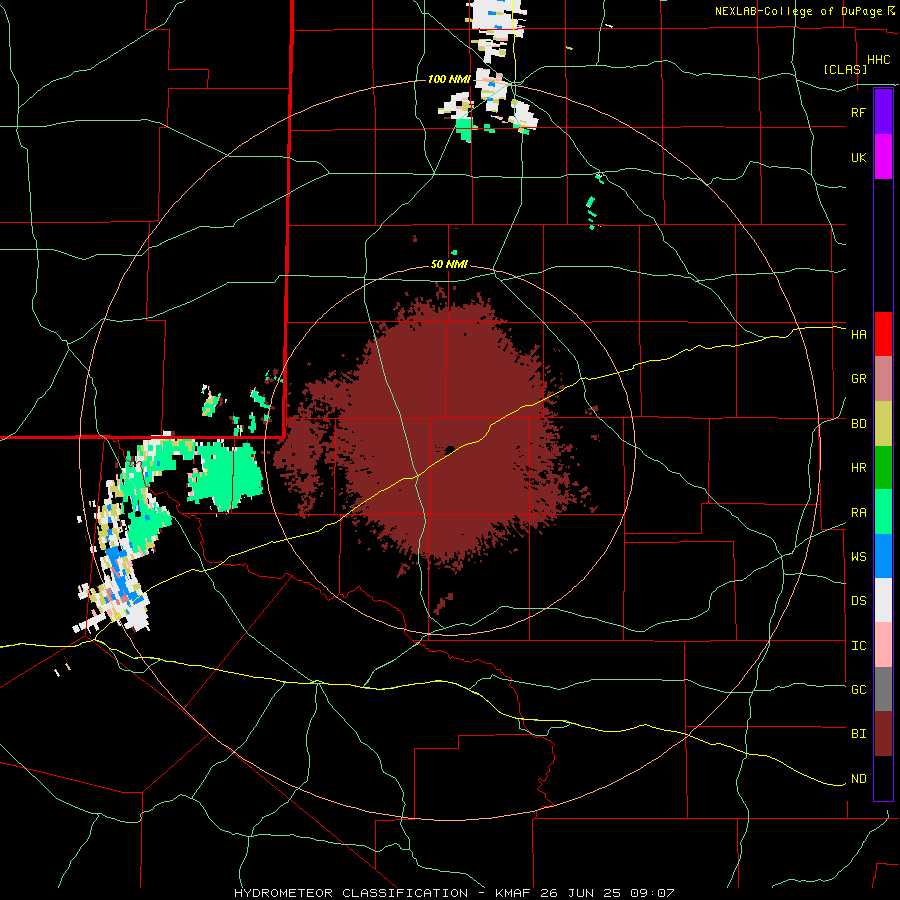Click the IC pink legend swatch
The width and height of the screenshot is (900, 900).
pyautogui.click(x=883, y=645)
